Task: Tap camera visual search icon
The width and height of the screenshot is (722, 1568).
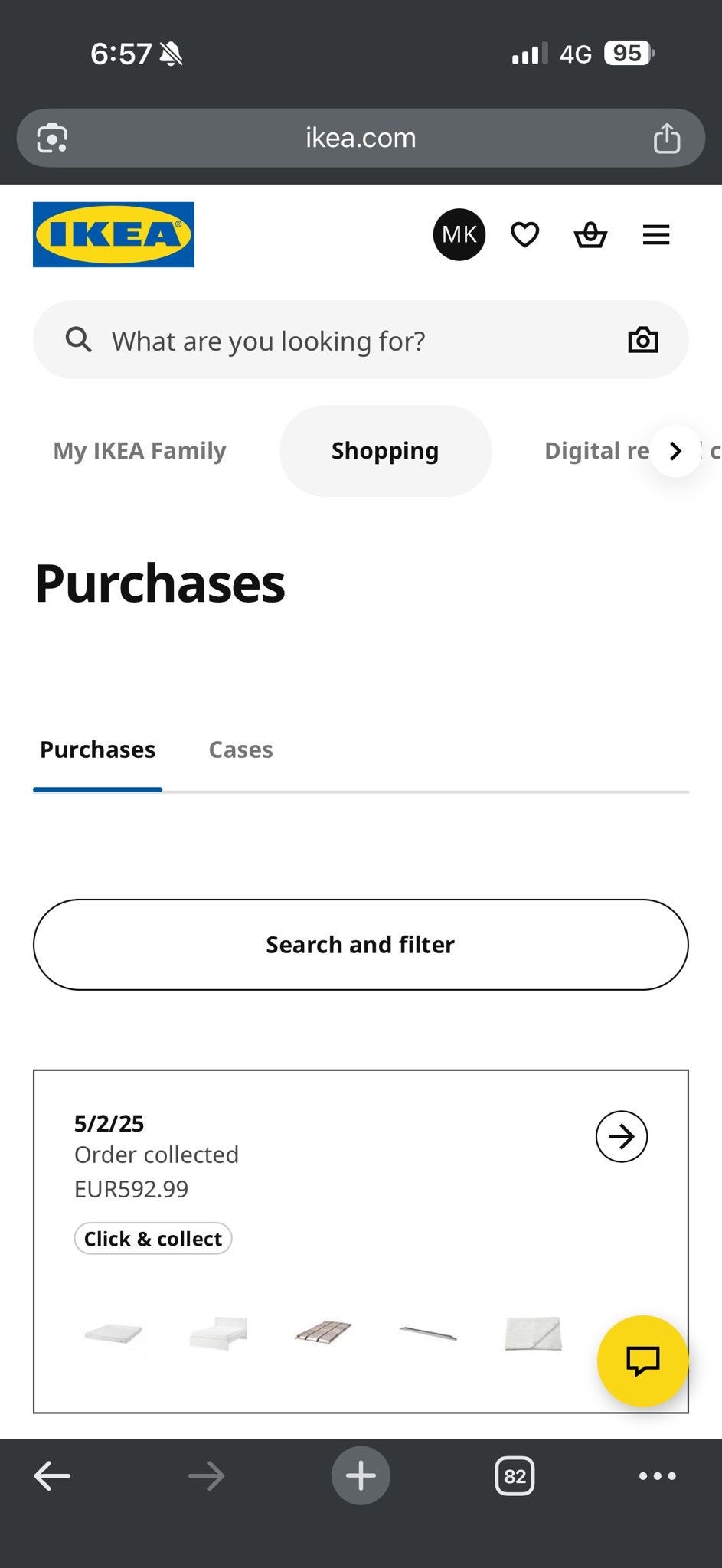Action: pyautogui.click(x=642, y=340)
